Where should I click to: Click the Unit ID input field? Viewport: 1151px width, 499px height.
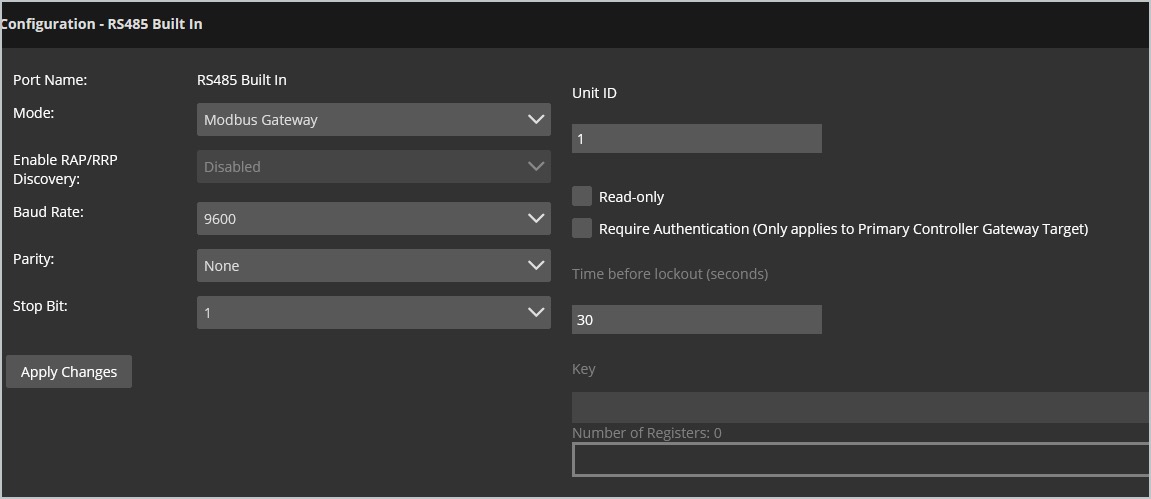coord(696,139)
